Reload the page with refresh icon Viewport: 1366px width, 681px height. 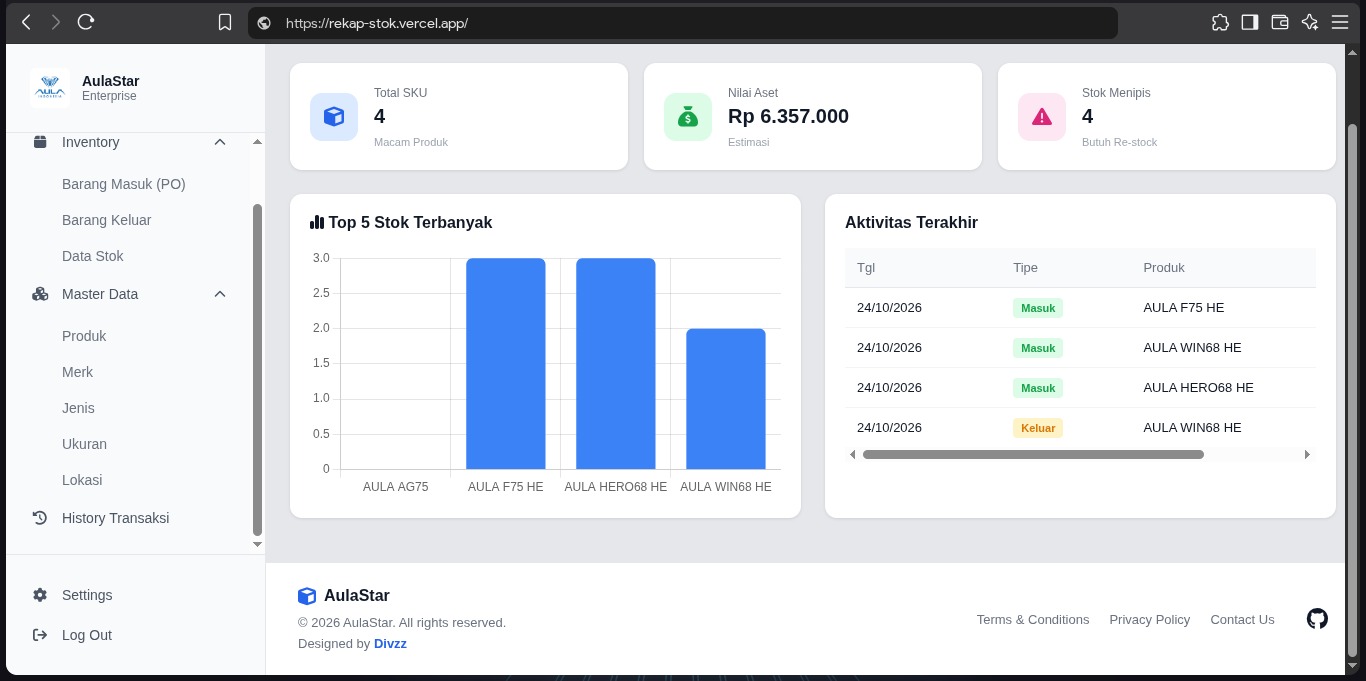click(86, 22)
